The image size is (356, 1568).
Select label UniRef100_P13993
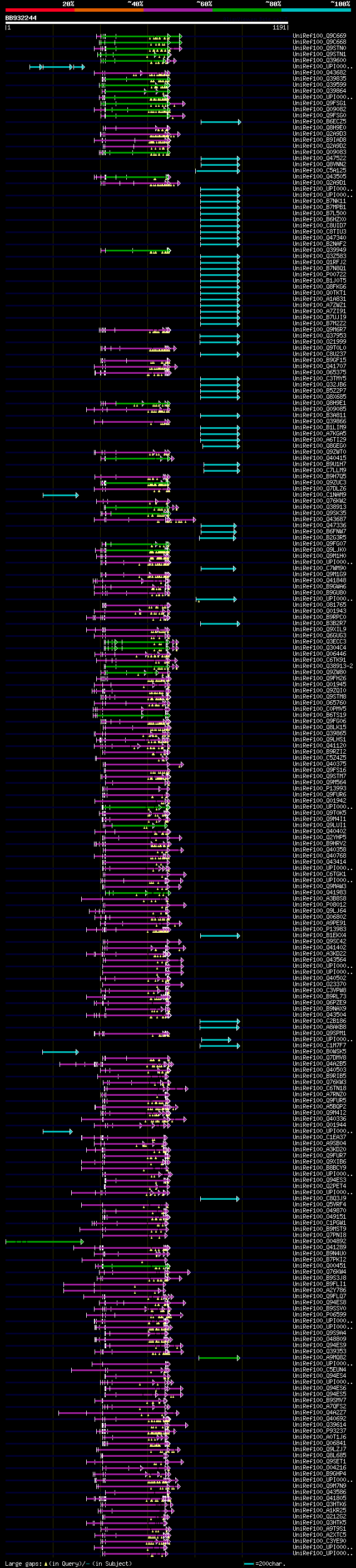click(319, 788)
